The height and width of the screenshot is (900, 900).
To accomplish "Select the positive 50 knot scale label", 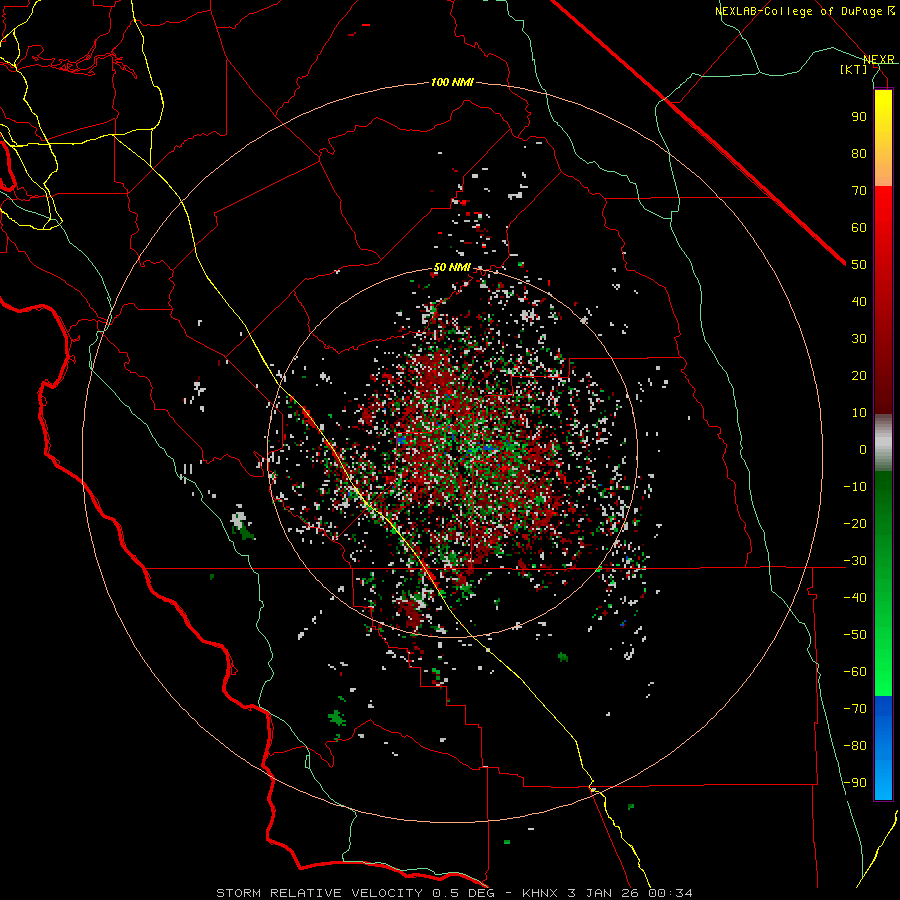I will coord(859,265).
